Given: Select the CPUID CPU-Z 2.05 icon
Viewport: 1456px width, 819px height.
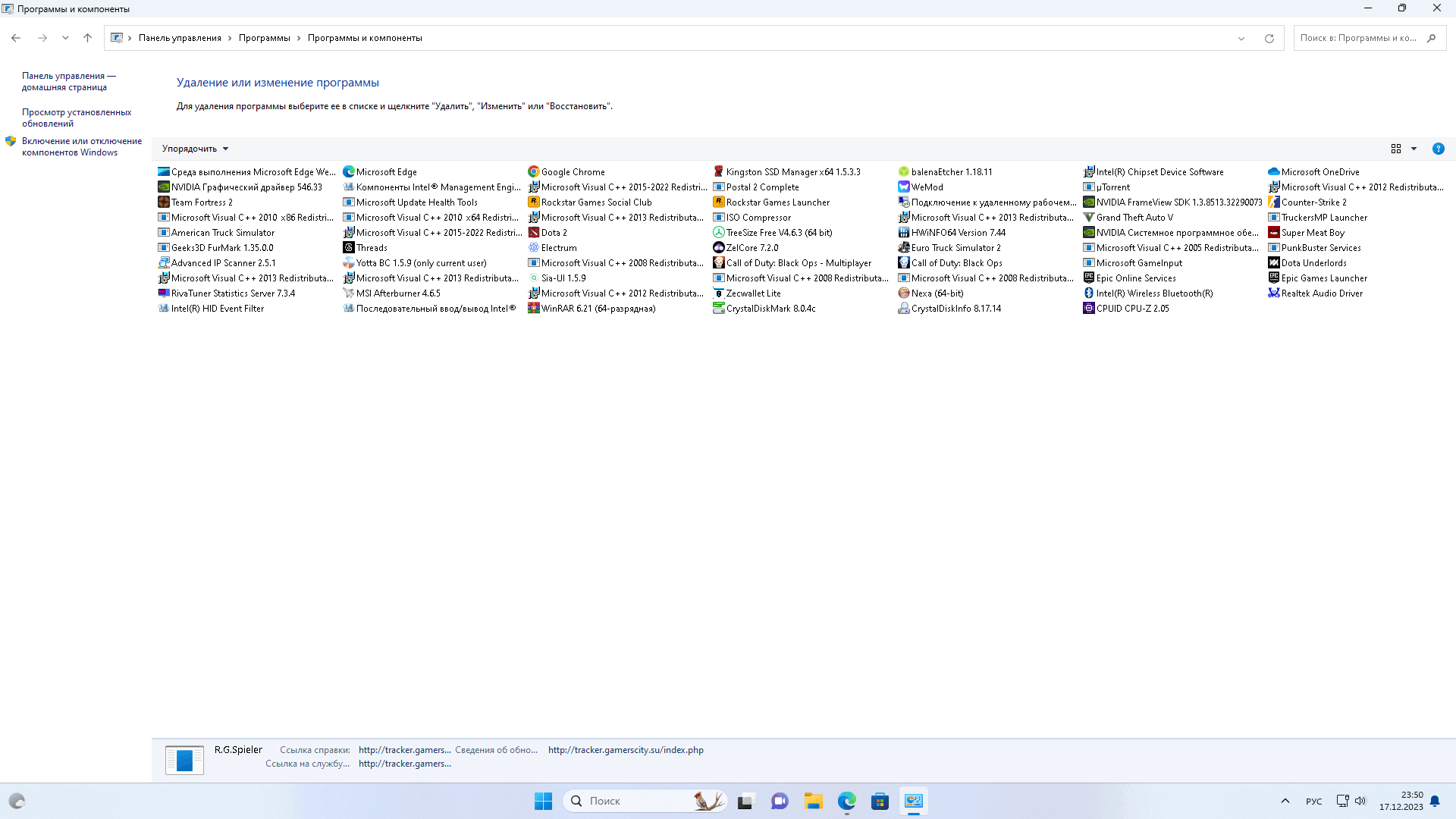Looking at the screenshot, I should 1089,309.
